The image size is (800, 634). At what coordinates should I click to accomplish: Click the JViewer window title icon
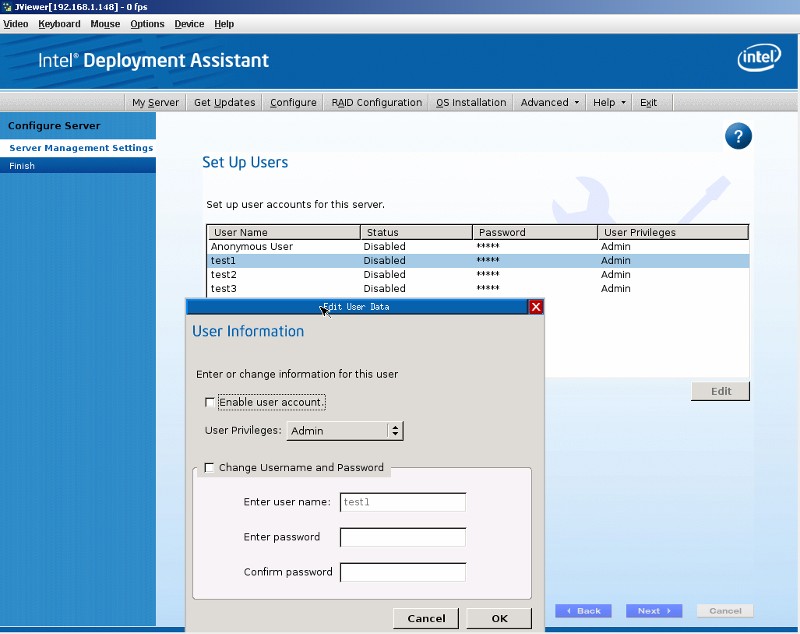[7, 7]
